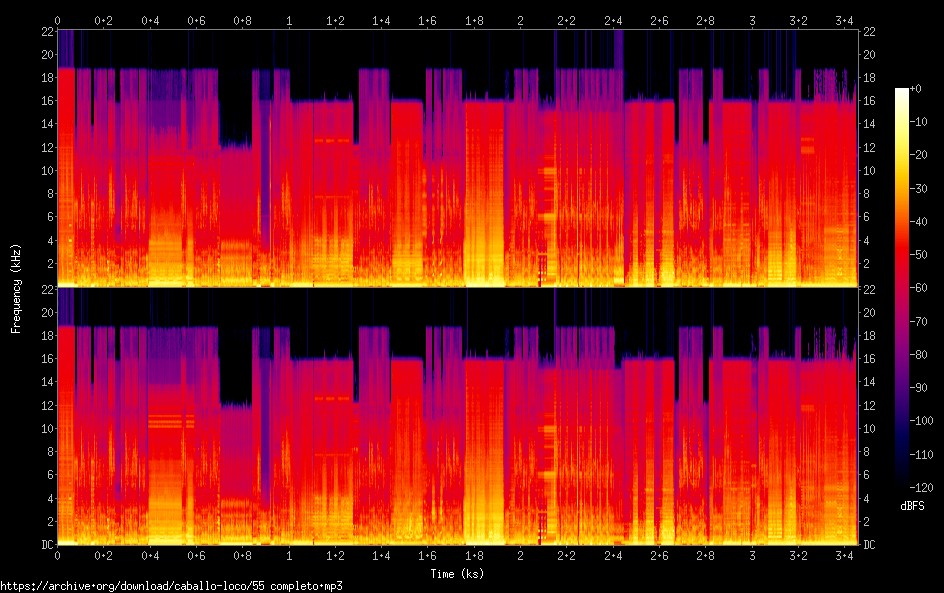The image size is (944, 593).
Task: Click the "-90" value on the dBFS scale
Action: click(x=918, y=388)
